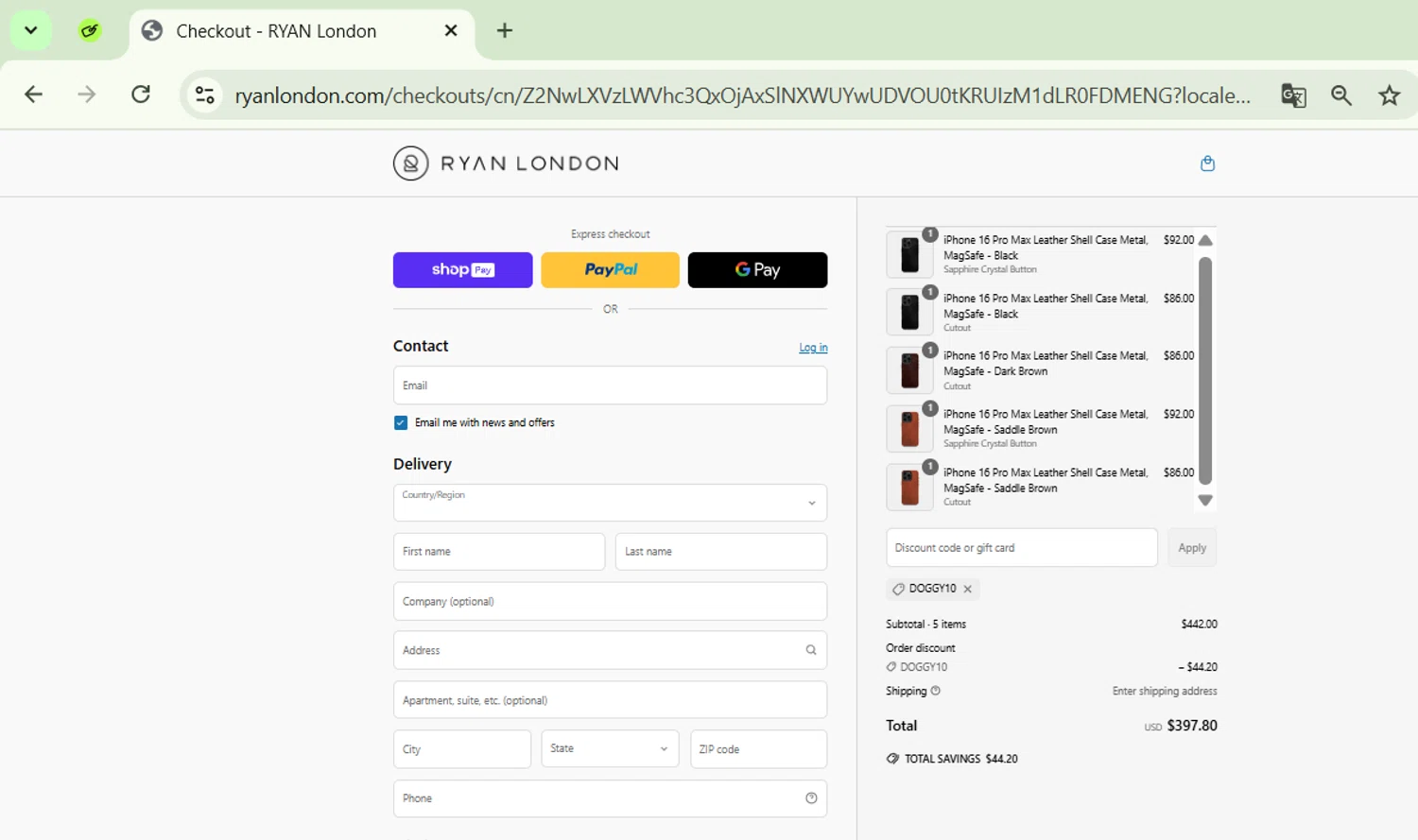Click the order list scroll down arrow
This screenshot has width=1418, height=840.
tap(1205, 501)
